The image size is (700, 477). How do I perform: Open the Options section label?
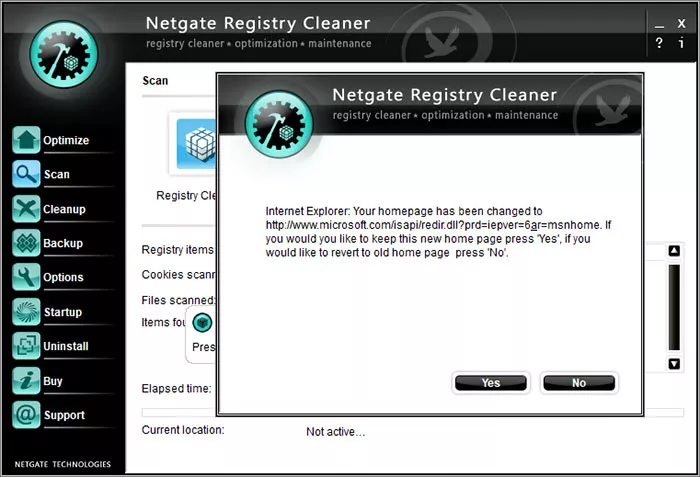point(63,277)
